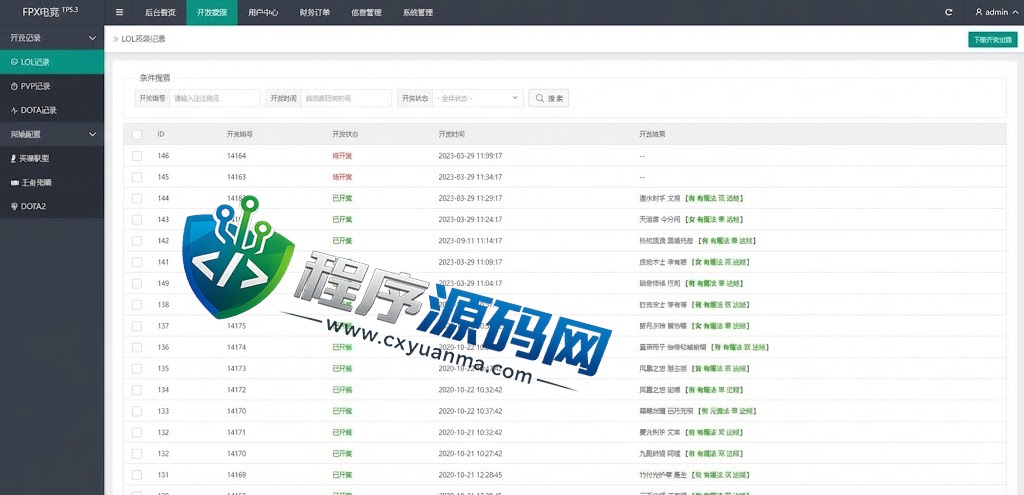Open the 后台首页 top tab

click(160, 12)
